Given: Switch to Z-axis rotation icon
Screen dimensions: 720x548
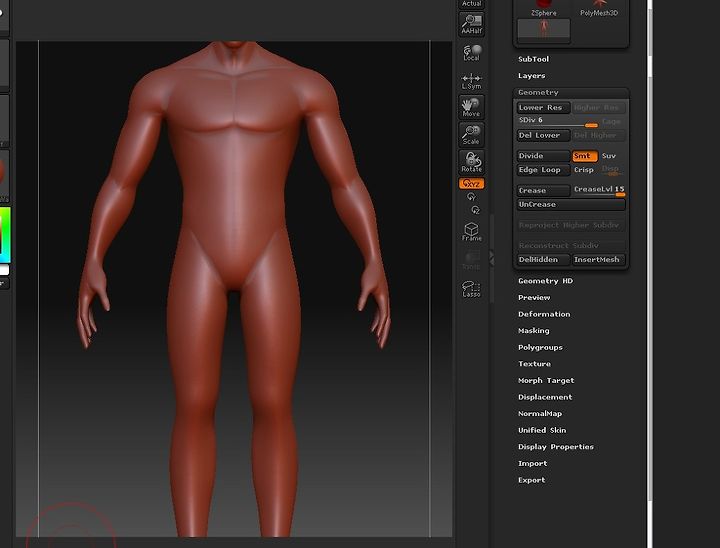Looking at the screenshot, I should point(475,210).
